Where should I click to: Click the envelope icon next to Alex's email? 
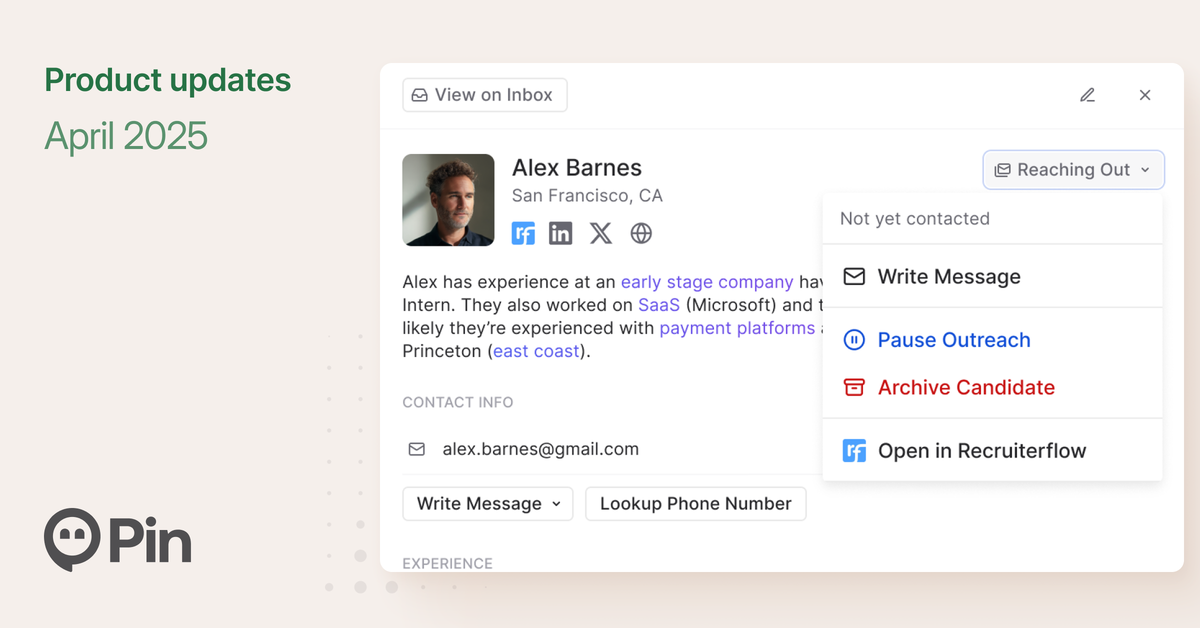[x=417, y=449]
